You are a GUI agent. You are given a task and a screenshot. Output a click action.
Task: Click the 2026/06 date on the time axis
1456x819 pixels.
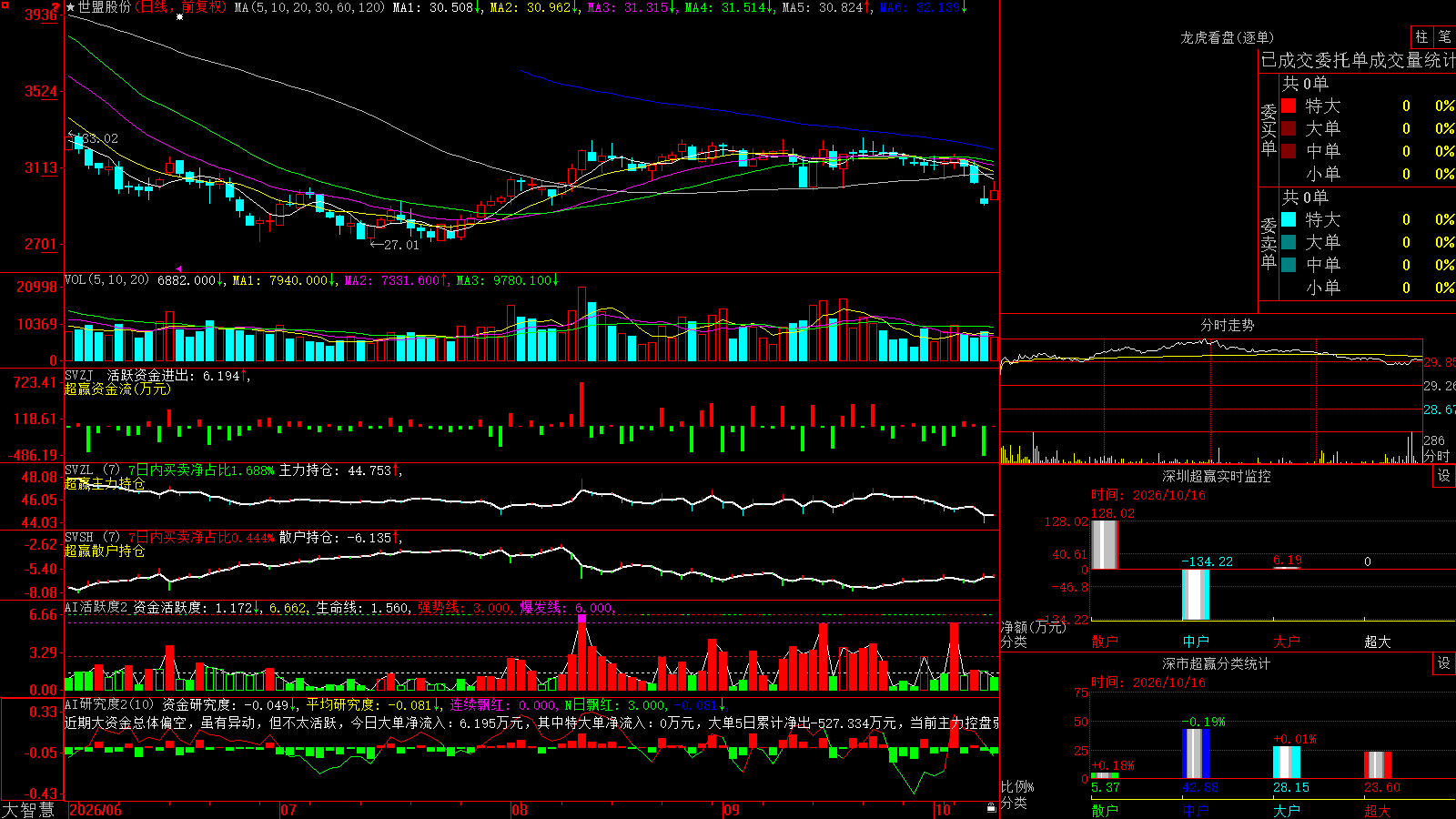[96, 810]
